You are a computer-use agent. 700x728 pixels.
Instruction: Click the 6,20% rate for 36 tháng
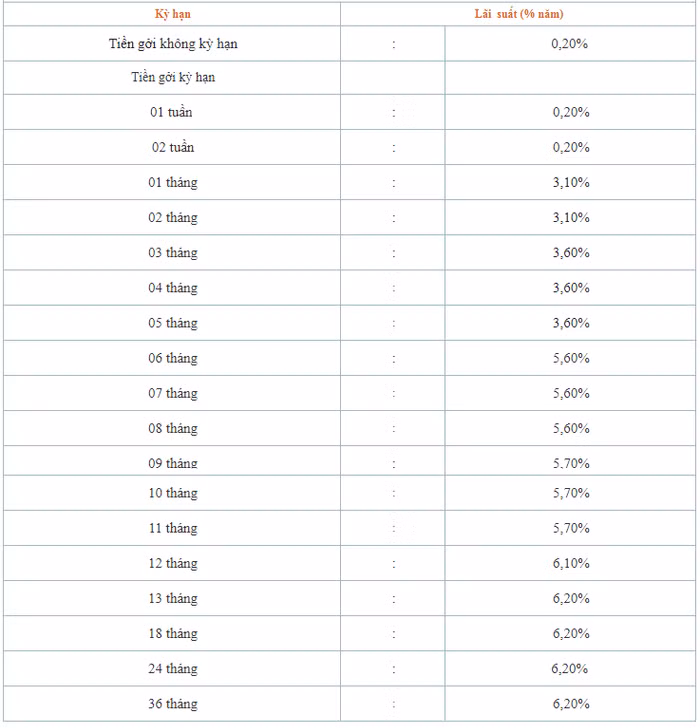tap(571, 704)
